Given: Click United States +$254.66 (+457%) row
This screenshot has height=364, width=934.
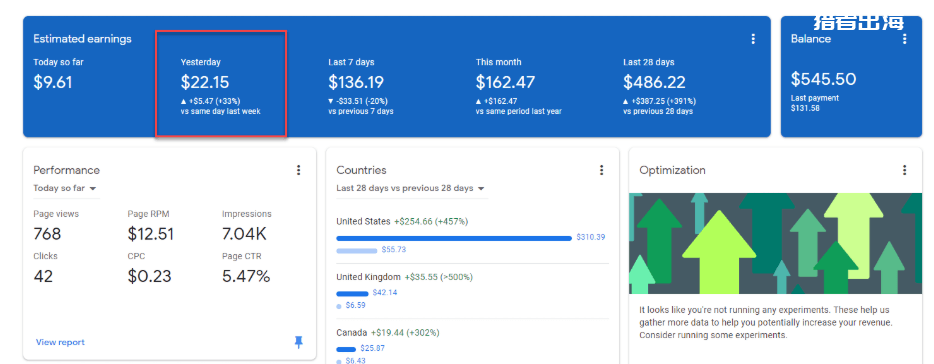Looking at the screenshot, I should coord(402,222).
